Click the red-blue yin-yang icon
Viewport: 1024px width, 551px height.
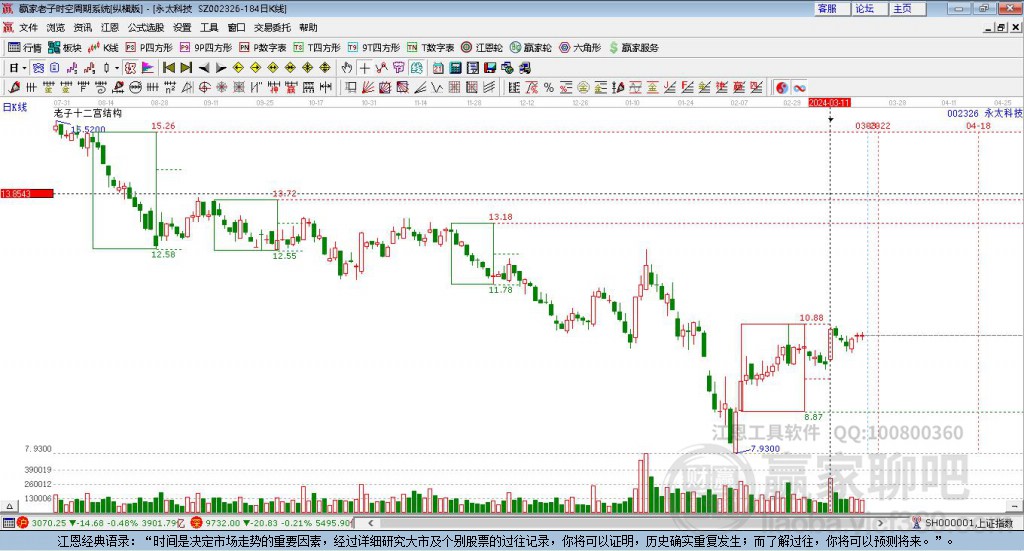782,87
